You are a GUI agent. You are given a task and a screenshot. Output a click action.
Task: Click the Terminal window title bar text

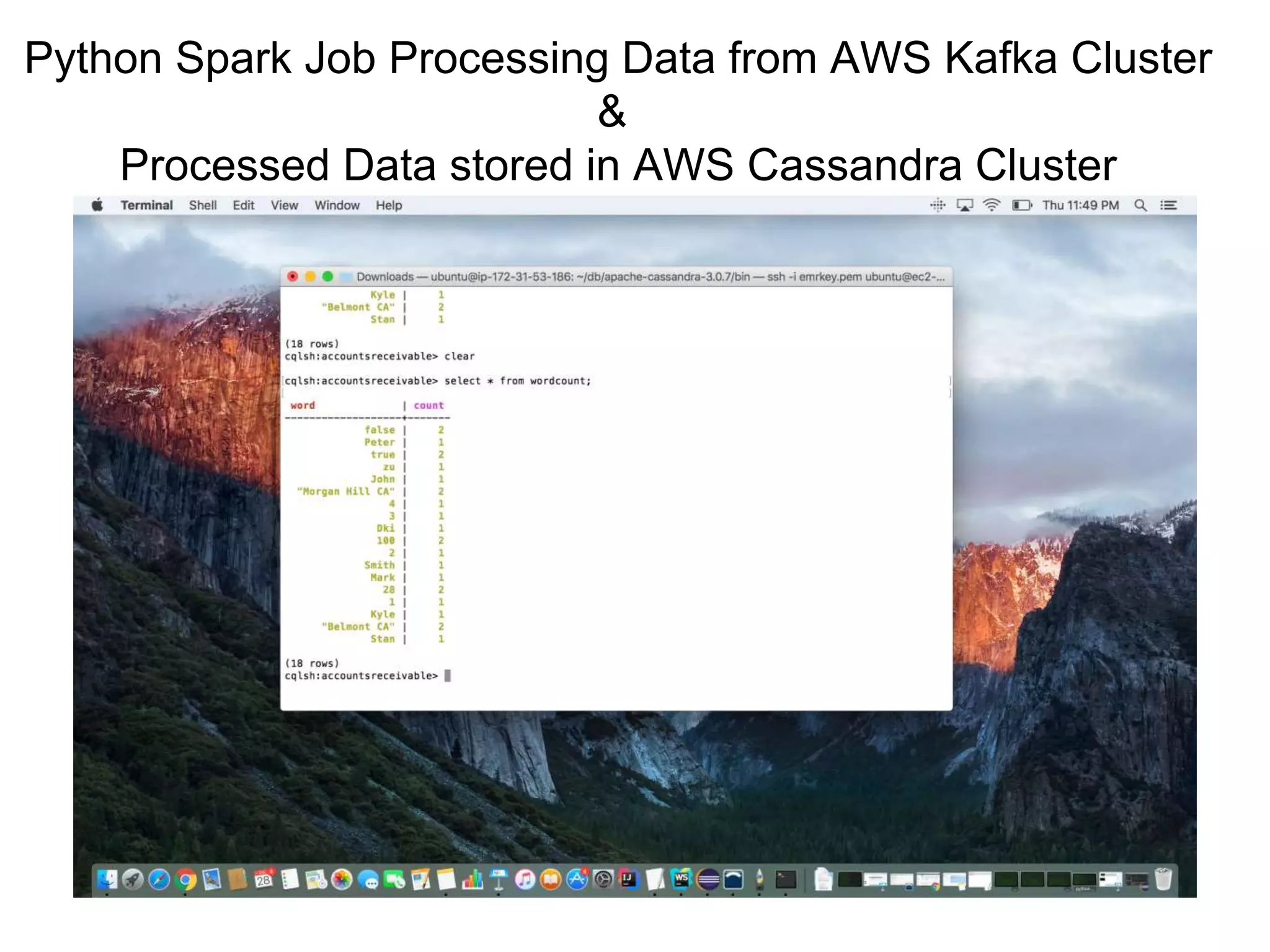[651, 276]
